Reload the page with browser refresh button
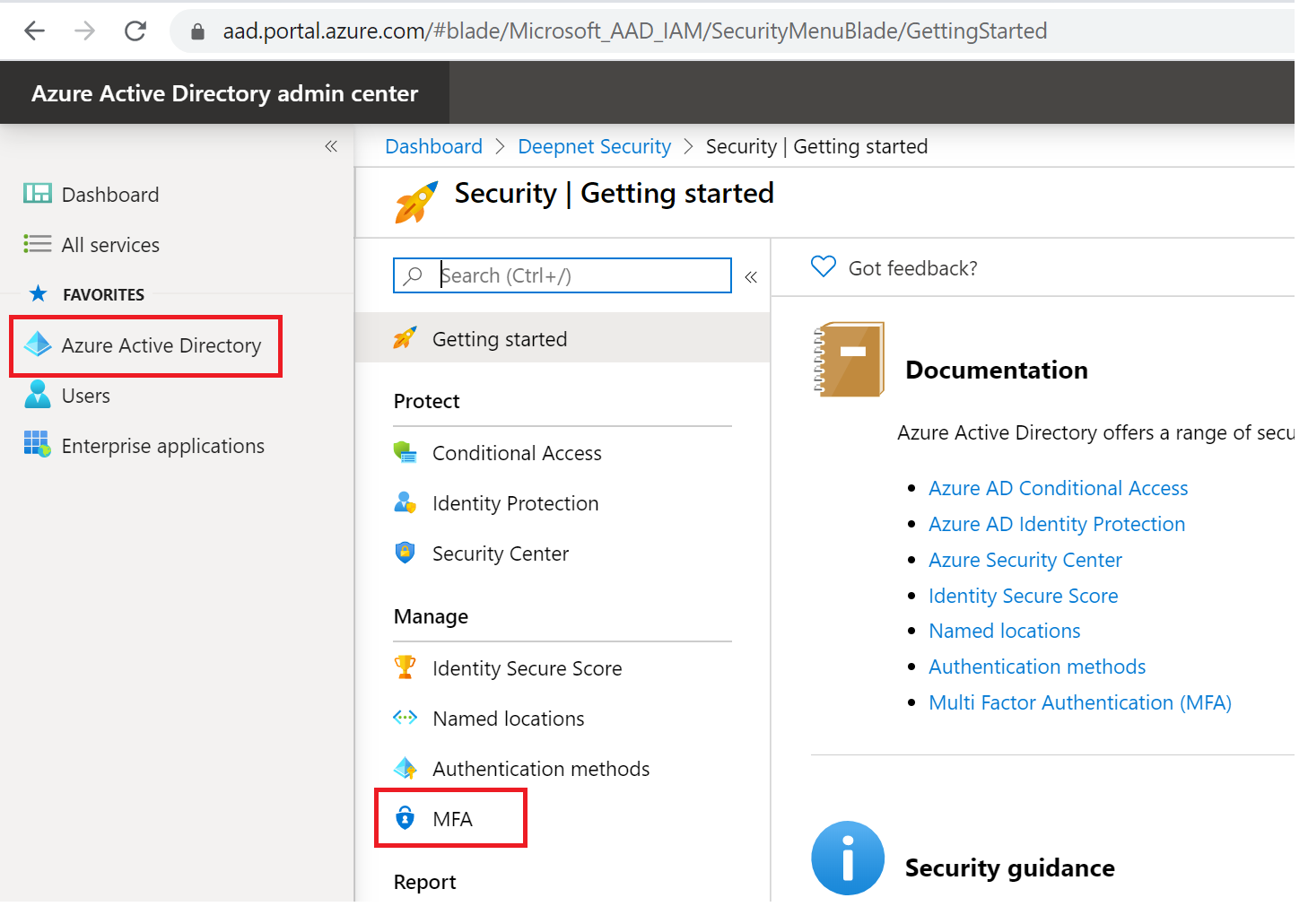Screen dimensions: 1308x924 click(x=135, y=31)
